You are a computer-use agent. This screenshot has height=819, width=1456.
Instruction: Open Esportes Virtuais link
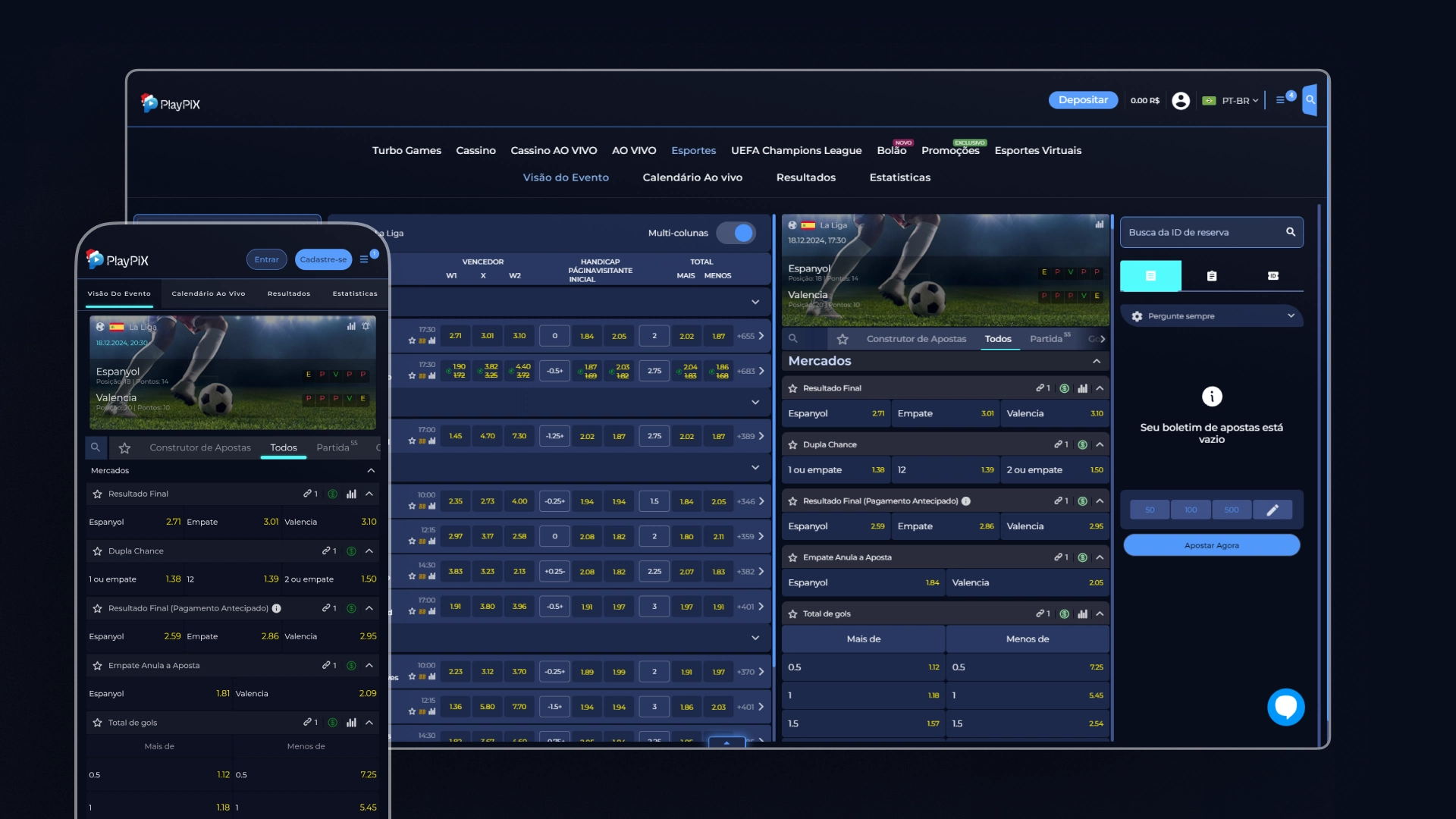click(x=1037, y=150)
